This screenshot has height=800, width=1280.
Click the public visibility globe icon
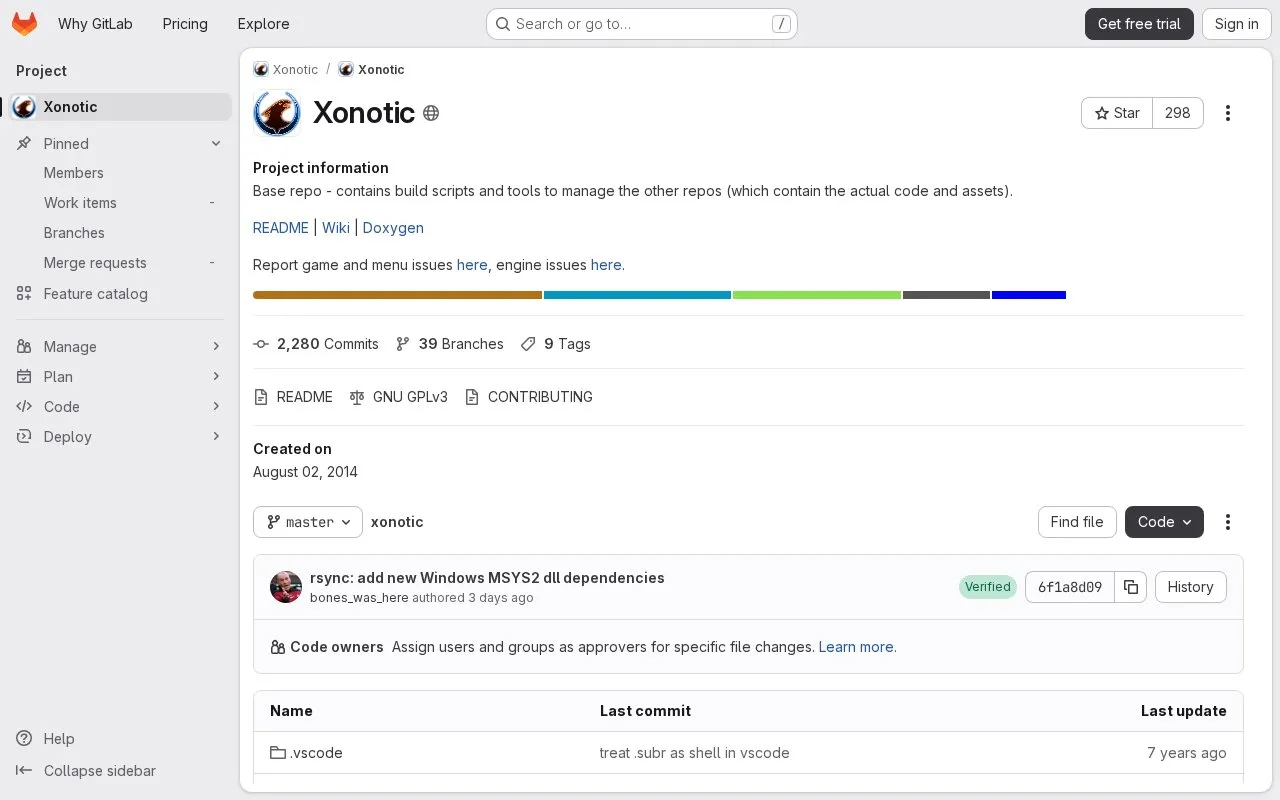(431, 113)
